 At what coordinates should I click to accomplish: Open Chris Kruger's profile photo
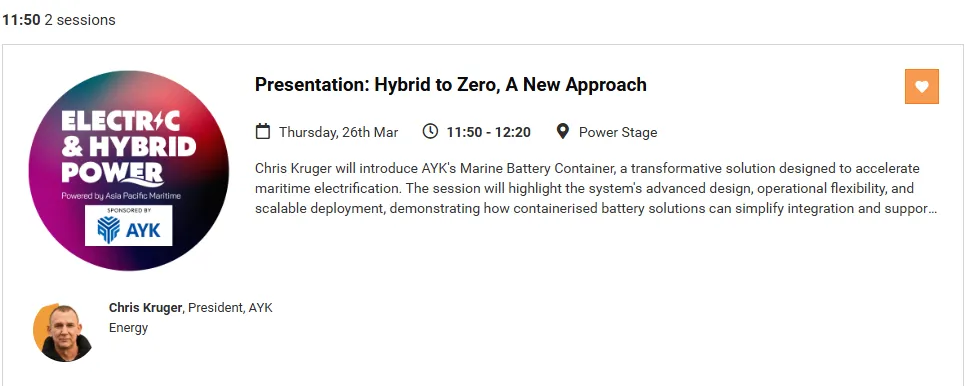point(62,332)
